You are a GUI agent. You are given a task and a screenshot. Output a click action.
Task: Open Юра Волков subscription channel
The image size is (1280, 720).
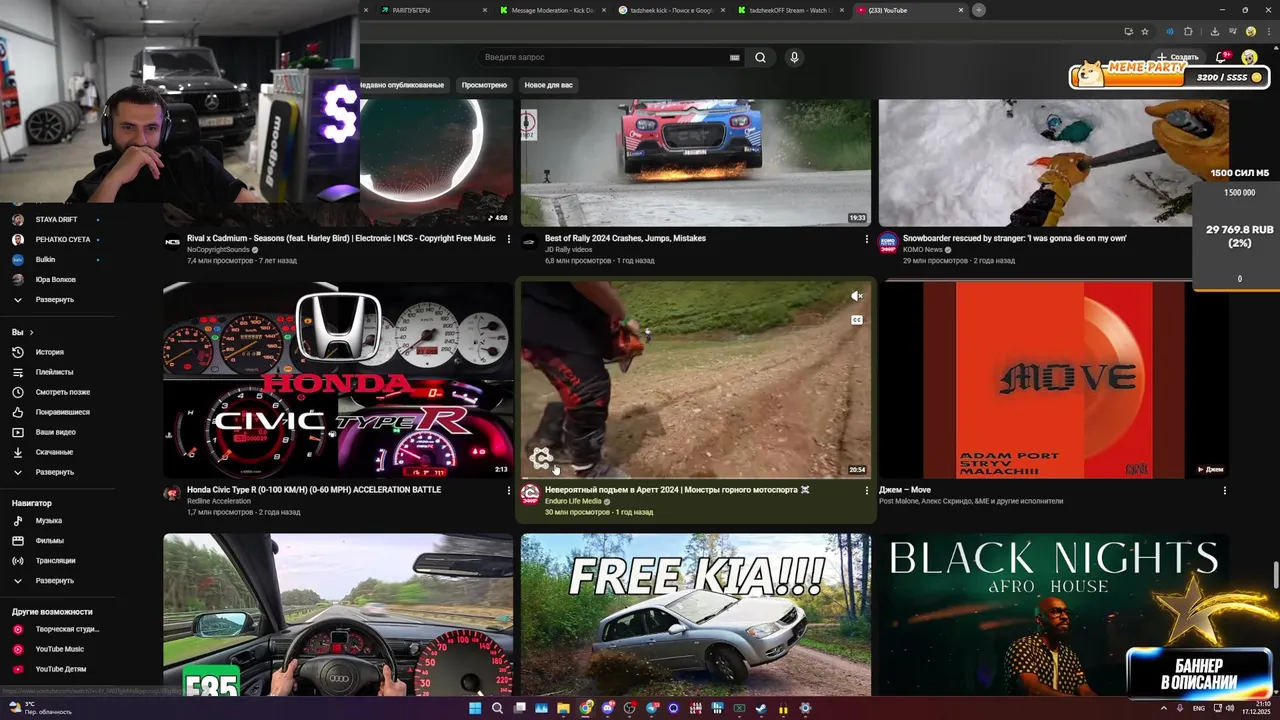tap(55, 280)
